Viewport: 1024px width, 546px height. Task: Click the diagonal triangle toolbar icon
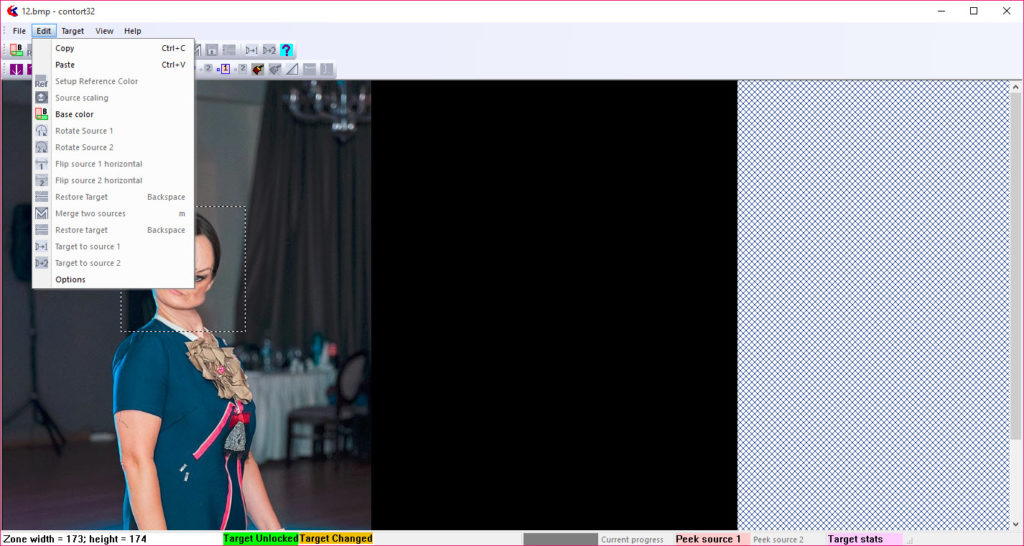(292, 69)
